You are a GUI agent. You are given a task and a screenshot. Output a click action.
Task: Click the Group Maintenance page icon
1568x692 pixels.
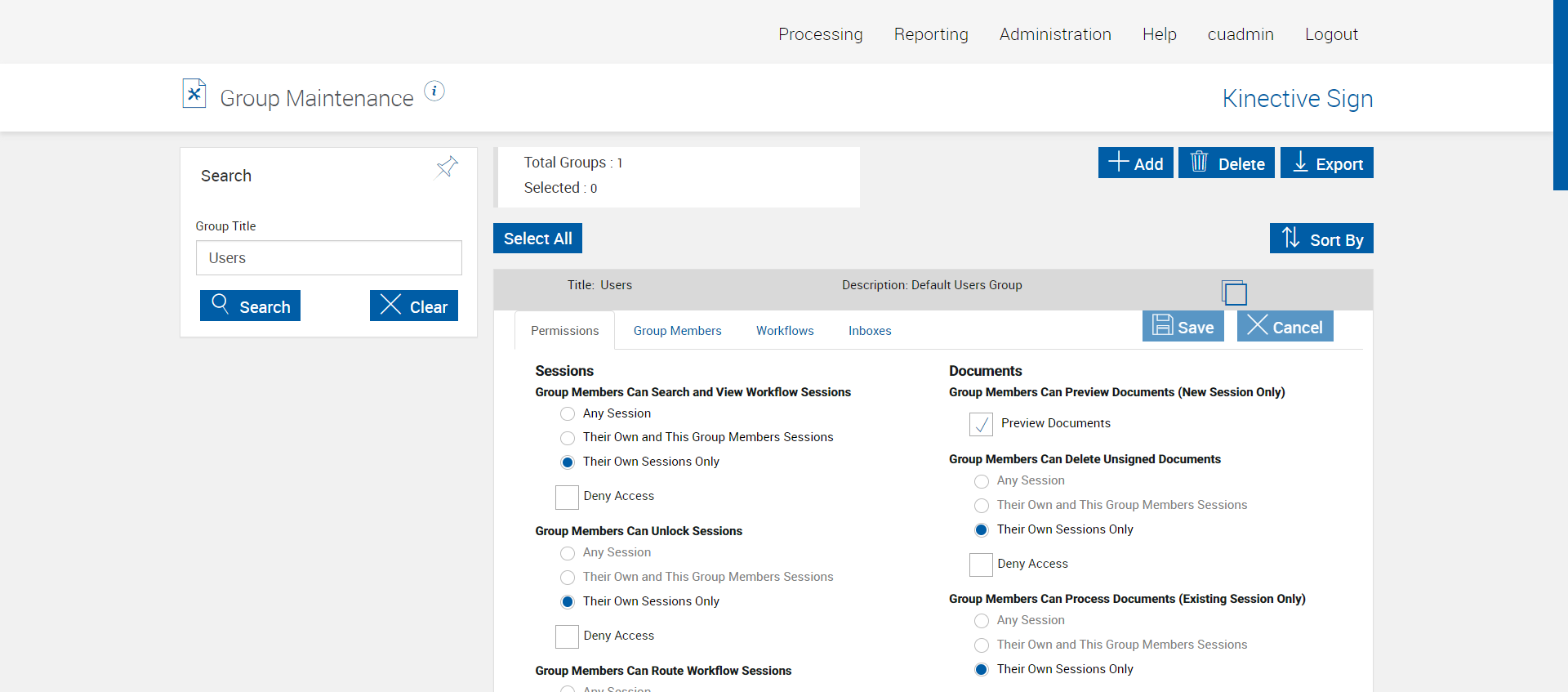coord(194,94)
